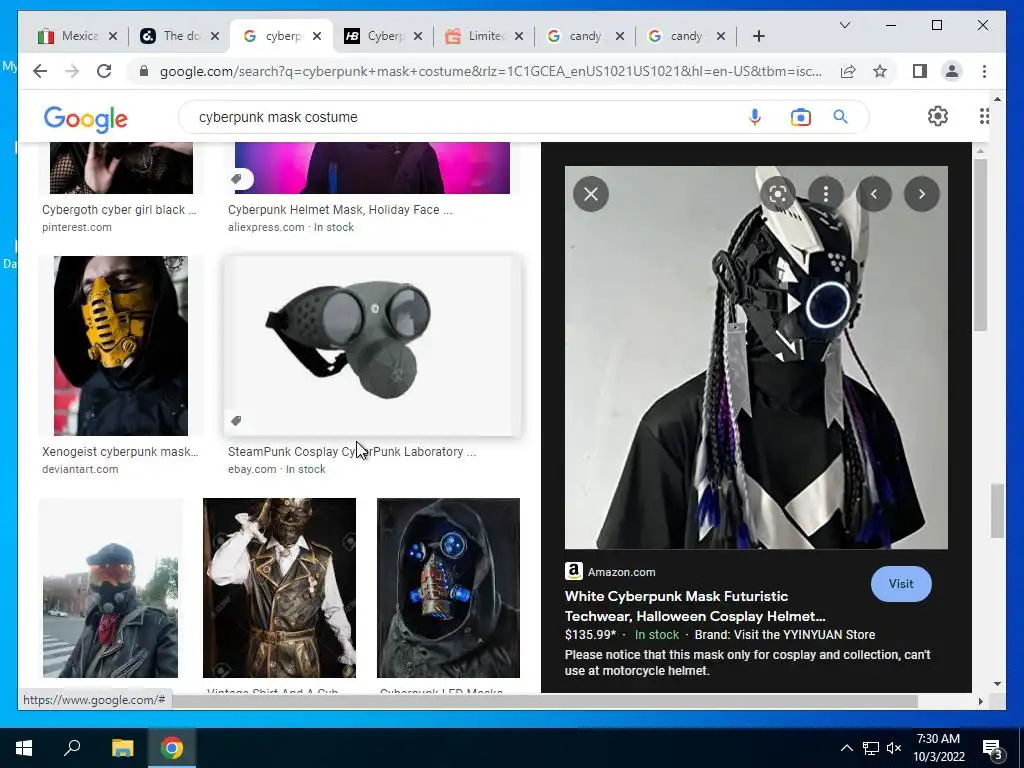Open Google quick settings gear
The width and height of the screenshot is (1024, 768).
[x=938, y=116]
